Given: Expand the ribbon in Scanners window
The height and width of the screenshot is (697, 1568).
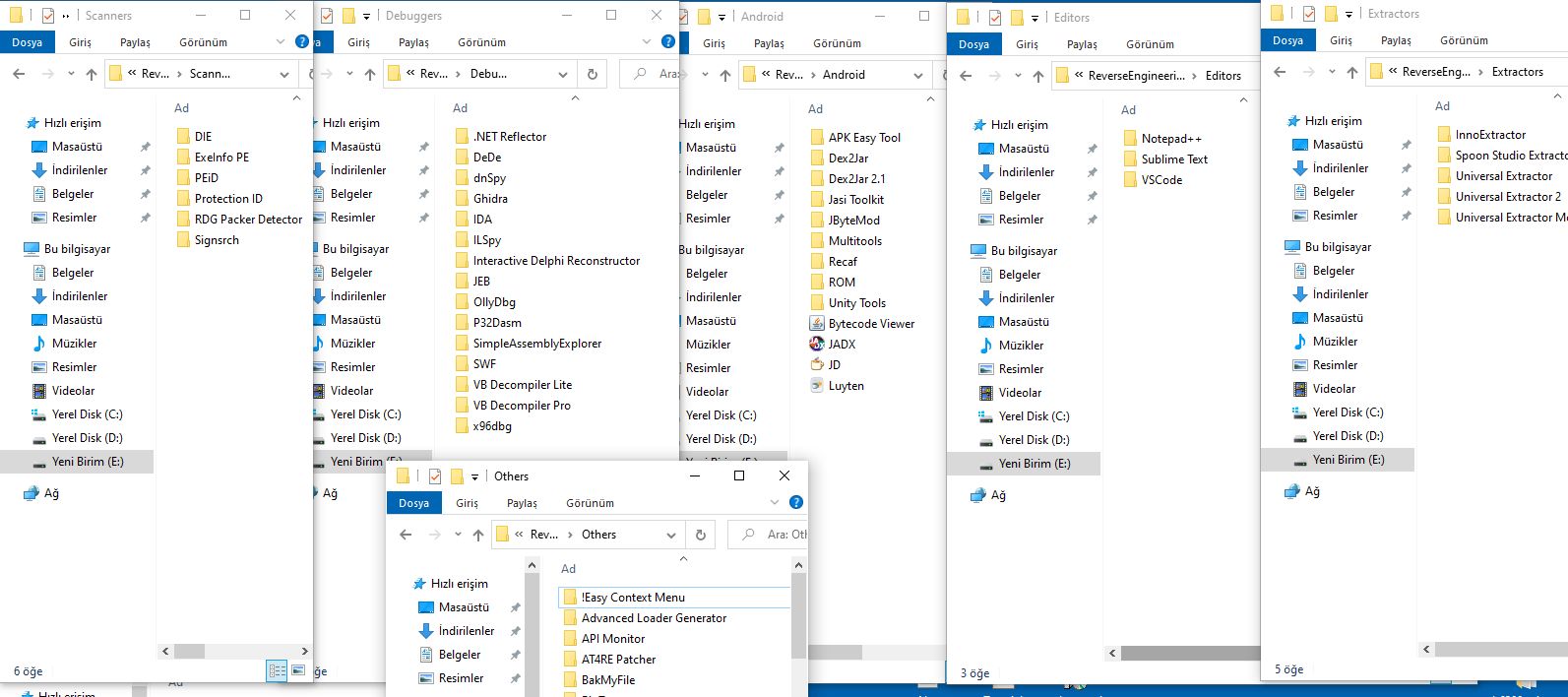Looking at the screenshot, I should [x=281, y=41].
